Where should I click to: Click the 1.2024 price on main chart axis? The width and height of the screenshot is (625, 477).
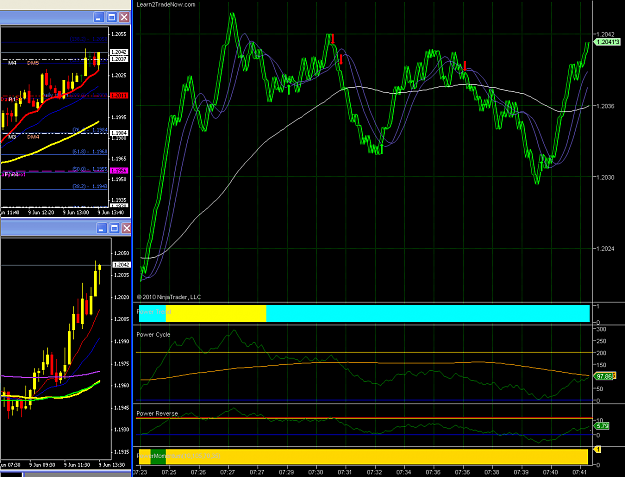(x=605, y=249)
